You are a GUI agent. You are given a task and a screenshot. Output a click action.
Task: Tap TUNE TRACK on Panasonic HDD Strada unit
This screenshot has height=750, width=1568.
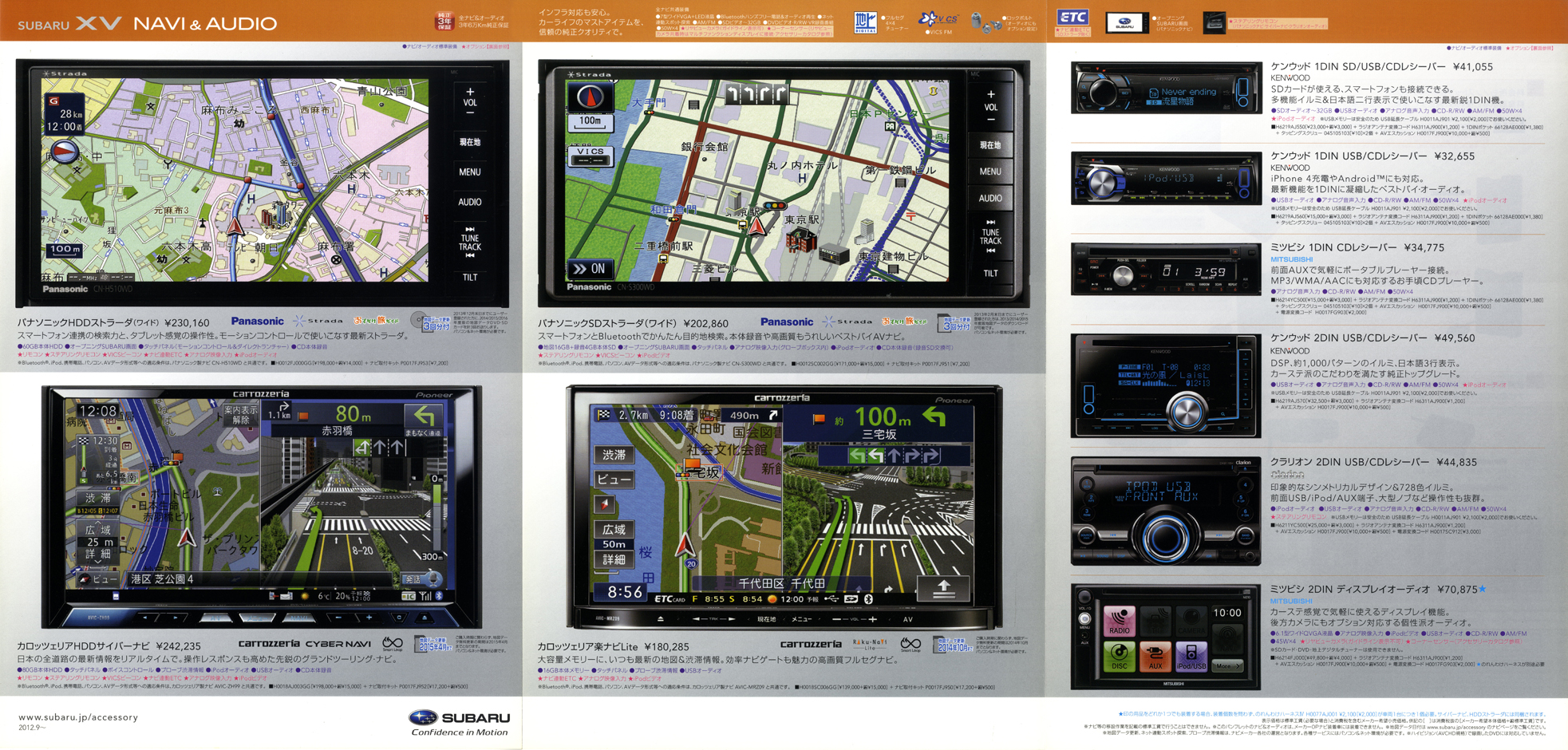[470, 242]
